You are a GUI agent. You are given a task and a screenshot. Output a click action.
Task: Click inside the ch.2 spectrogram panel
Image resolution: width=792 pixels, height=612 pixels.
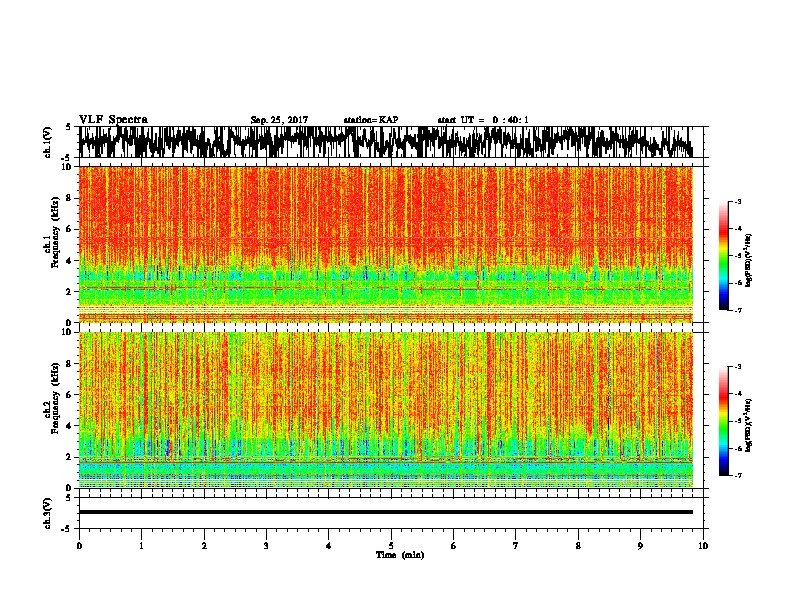click(x=385, y=410)
